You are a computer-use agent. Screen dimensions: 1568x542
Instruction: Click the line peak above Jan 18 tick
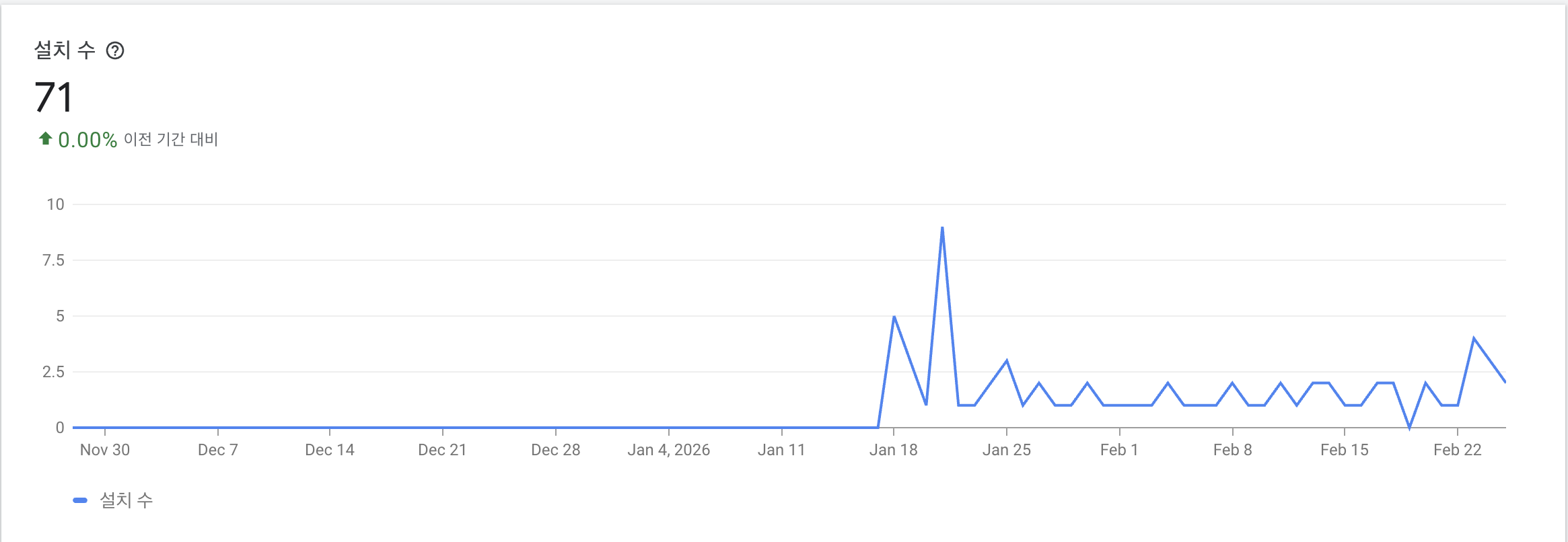(x=894, y=317)
